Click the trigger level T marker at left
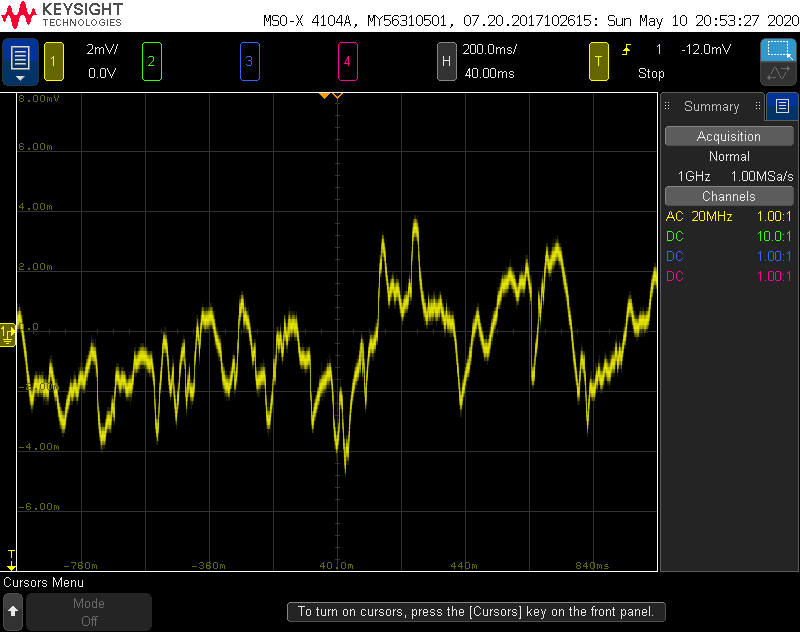Viewport: 800px width, 632px height. tap(11, 560)
